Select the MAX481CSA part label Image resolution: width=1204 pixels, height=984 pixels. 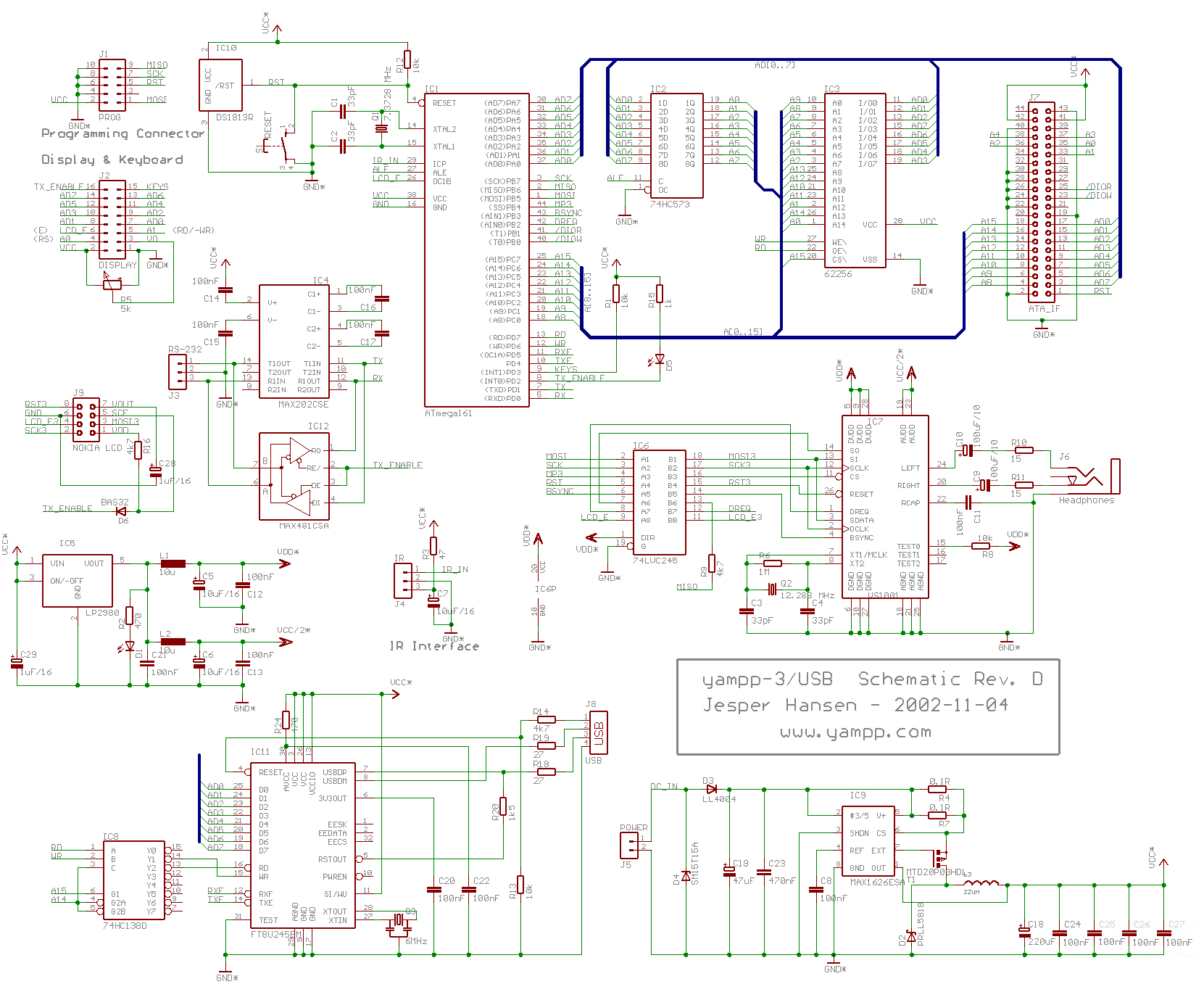(x=304, y=526)
